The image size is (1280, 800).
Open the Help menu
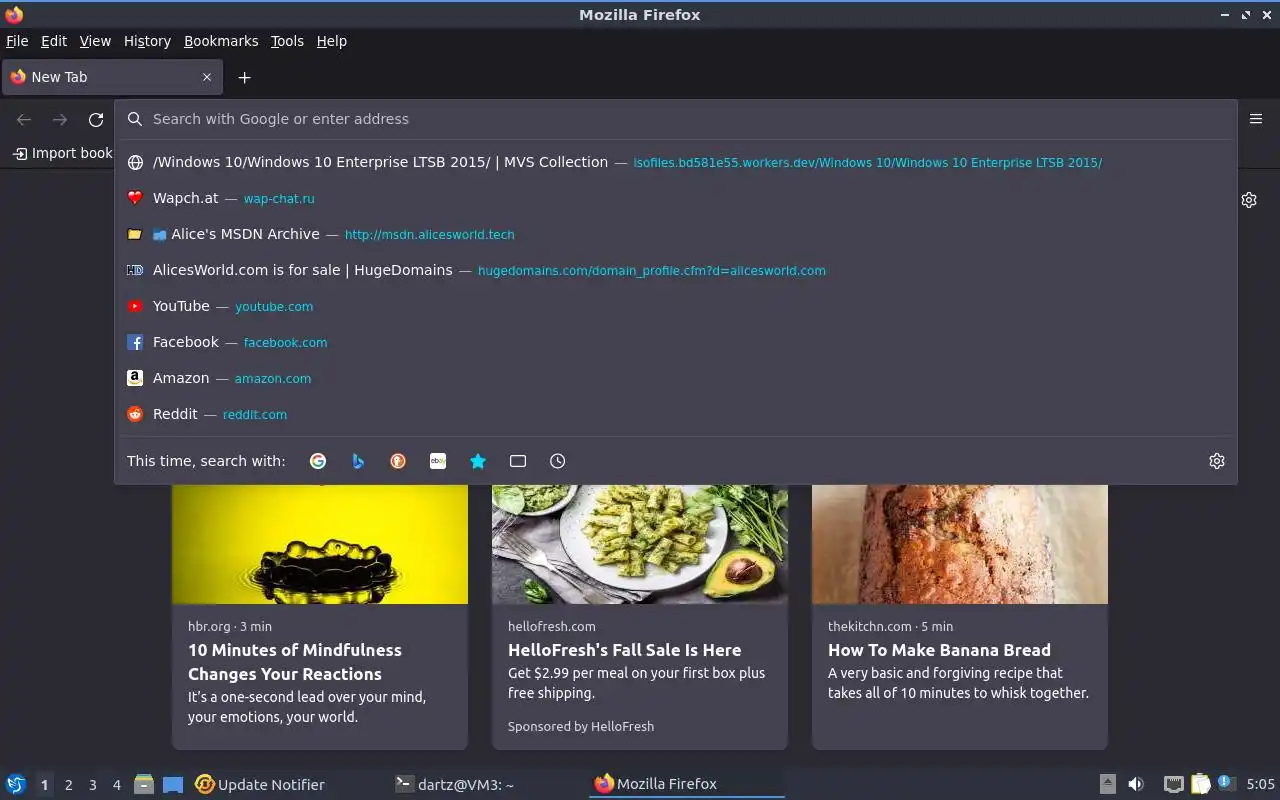332,41
